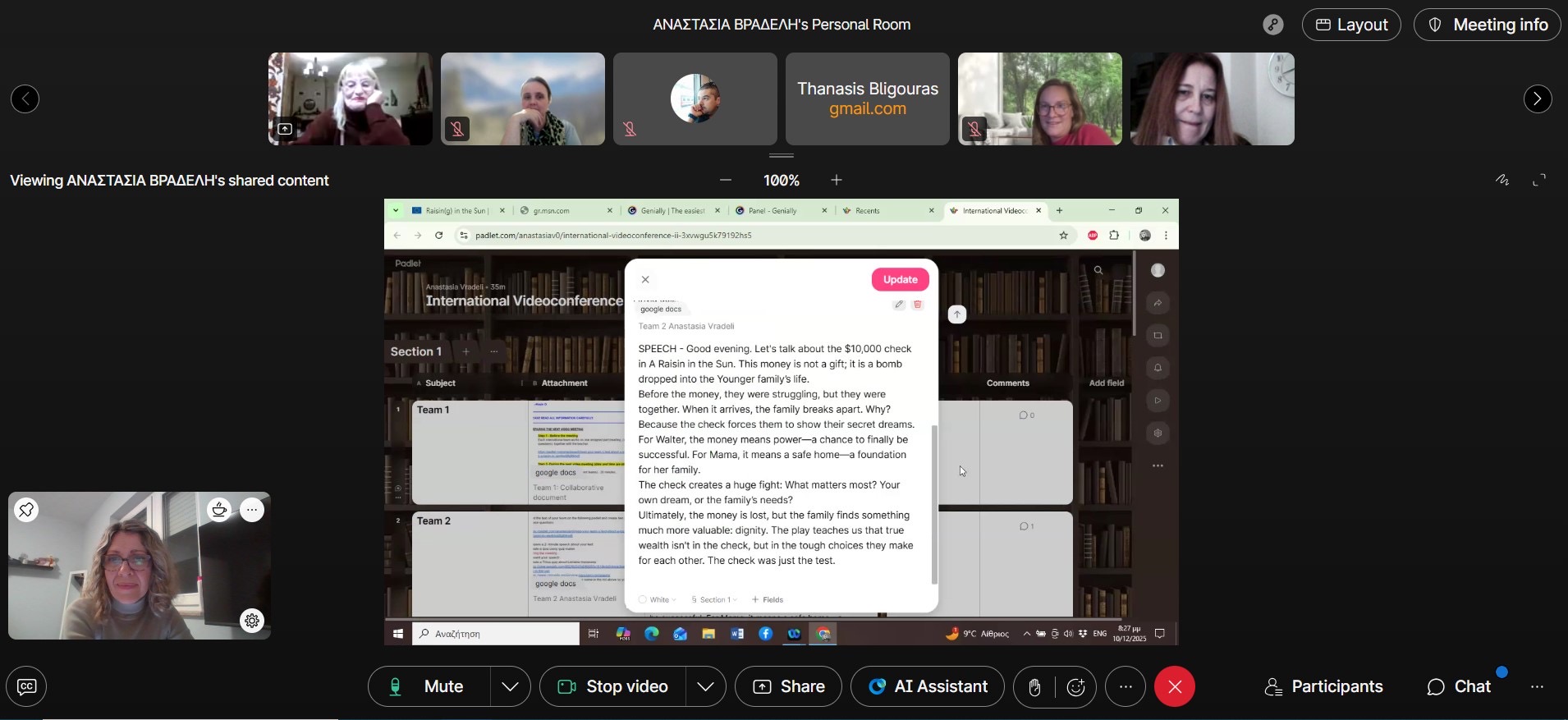Open the Chat panel
Viewport: 1568px width, 720px height.
pyautogui.click(x=1459, y=687)
